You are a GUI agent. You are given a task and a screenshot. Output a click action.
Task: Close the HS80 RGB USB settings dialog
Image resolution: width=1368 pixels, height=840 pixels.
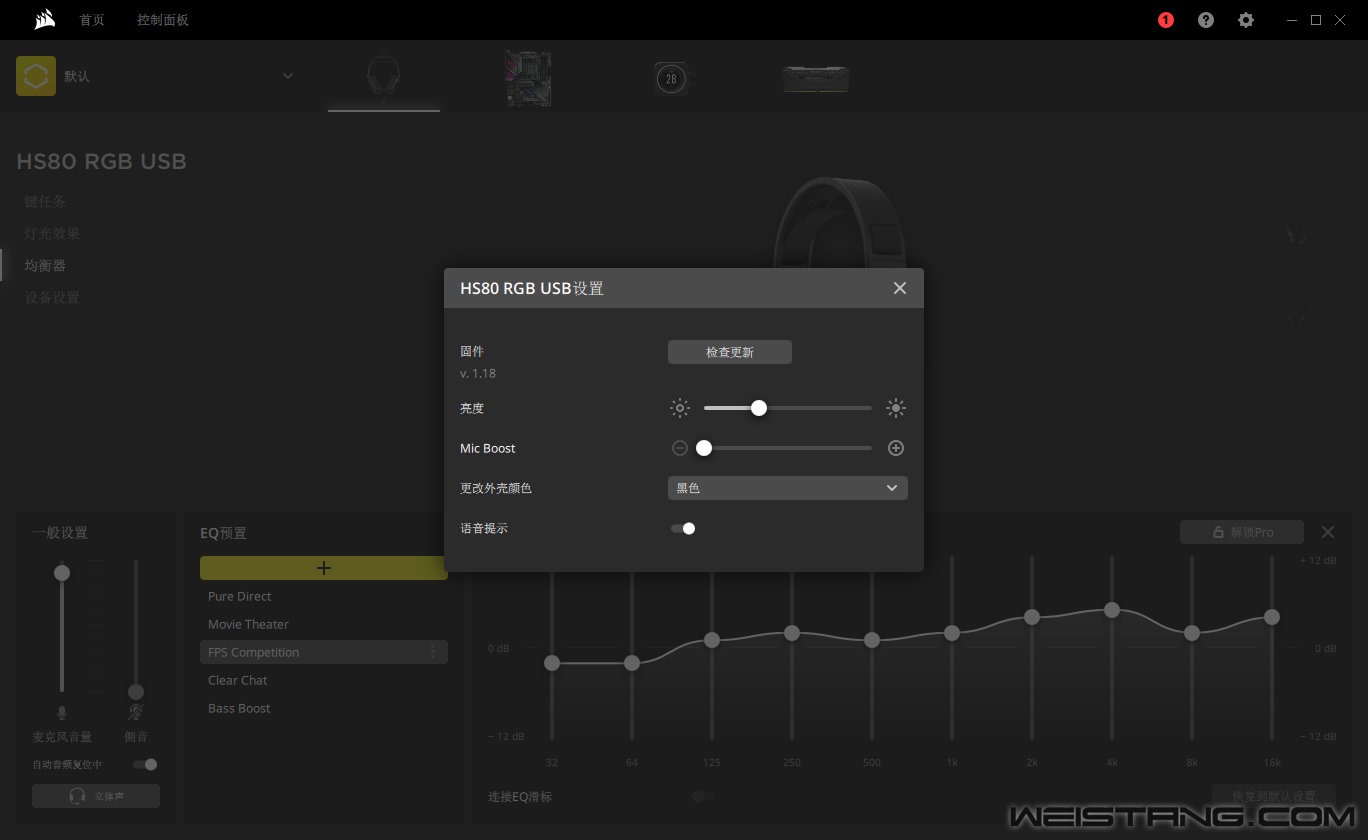900,288
